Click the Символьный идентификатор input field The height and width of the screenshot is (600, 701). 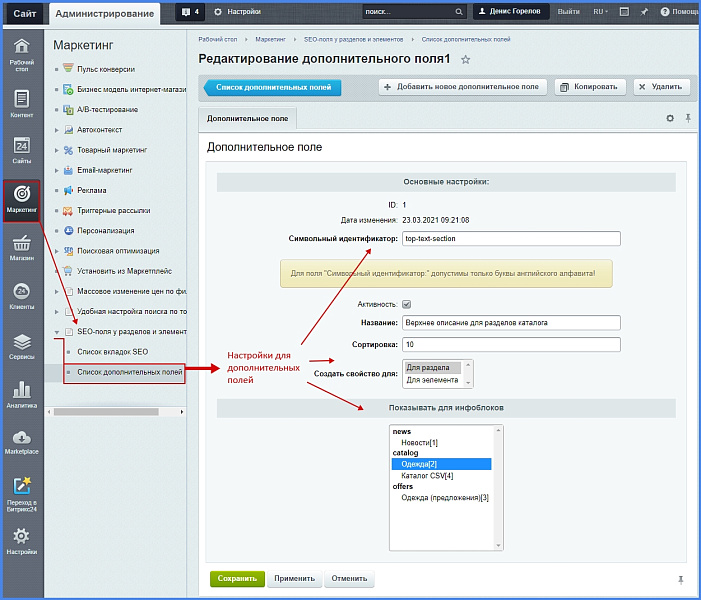[x=511, y=239]
